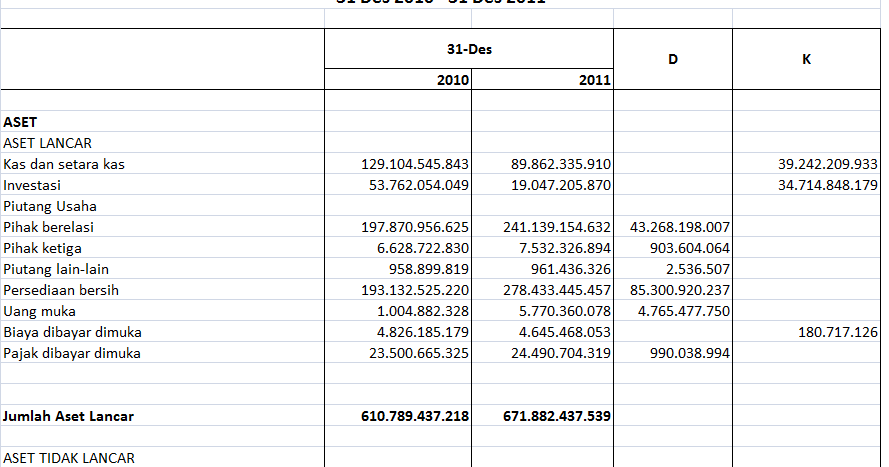This screenshot has height=467, width=889.
Task: Select value 24.490.704.319
Action: tap(561, 353)
